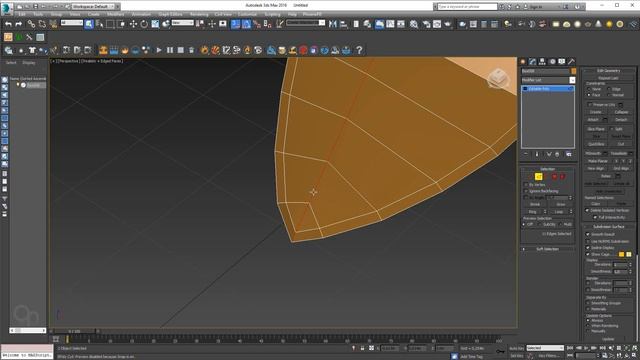This screenshot has width=640, height=360.
Task: Open the Motion tab in command panel
Action: [552, 62]
